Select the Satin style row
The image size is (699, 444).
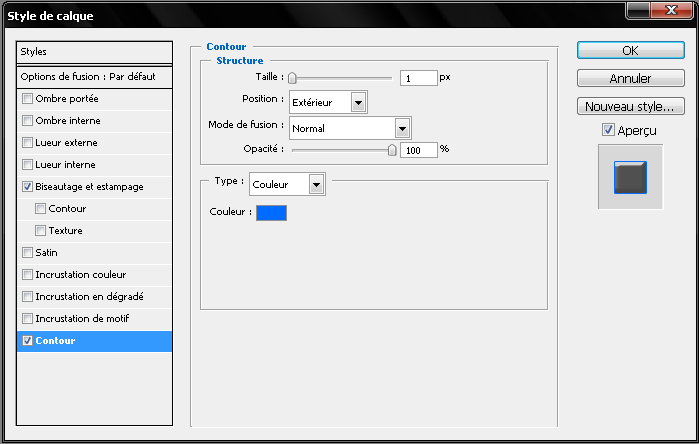tap(94, 252)
